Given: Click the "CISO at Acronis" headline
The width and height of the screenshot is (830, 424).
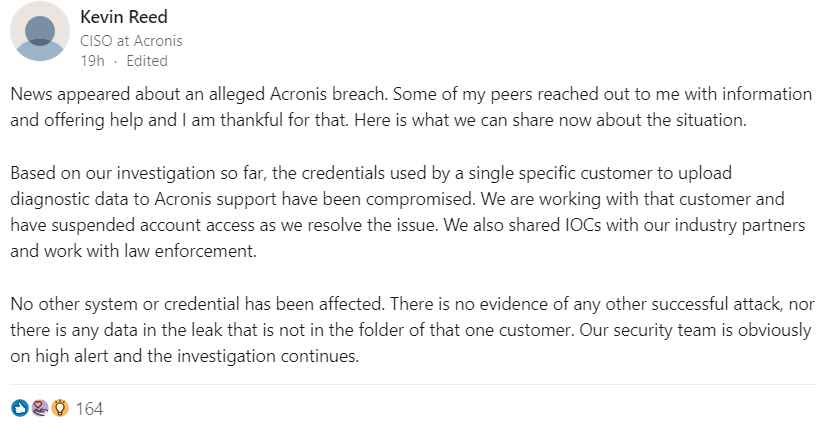Looking at the screenshot, I should click(x=131, y=41).
